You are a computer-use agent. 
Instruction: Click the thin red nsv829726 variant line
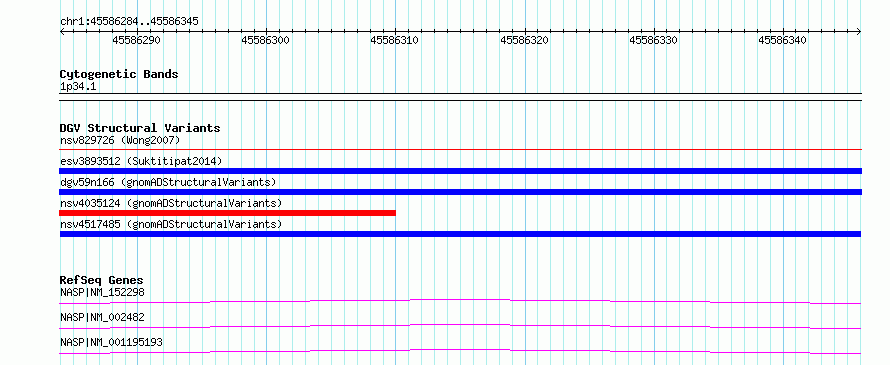460,150
